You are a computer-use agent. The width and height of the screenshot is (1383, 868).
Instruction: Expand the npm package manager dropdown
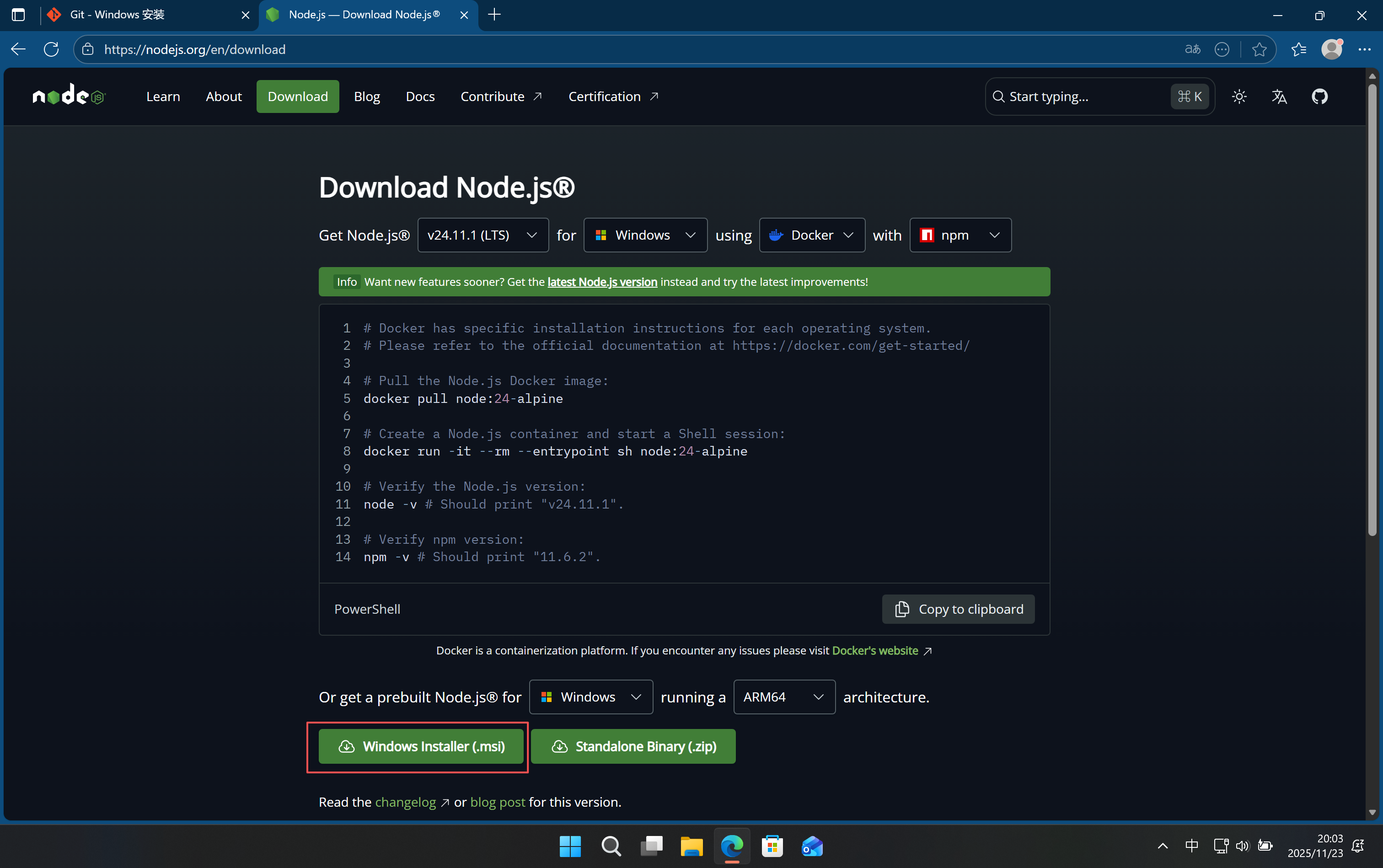pyautogui.click(x=960, y=235)
